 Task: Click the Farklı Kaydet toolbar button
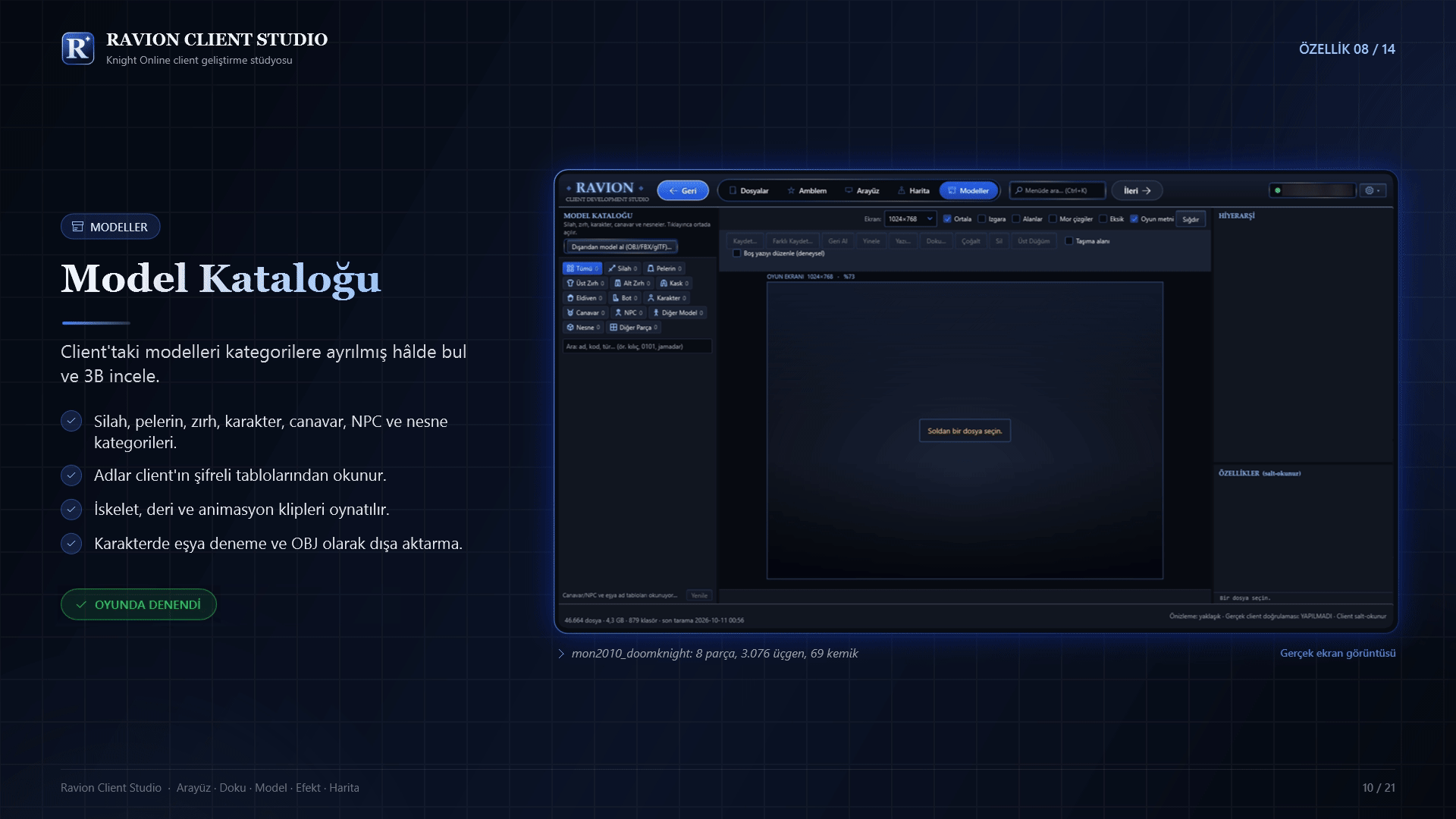click(x=792, y=241)
